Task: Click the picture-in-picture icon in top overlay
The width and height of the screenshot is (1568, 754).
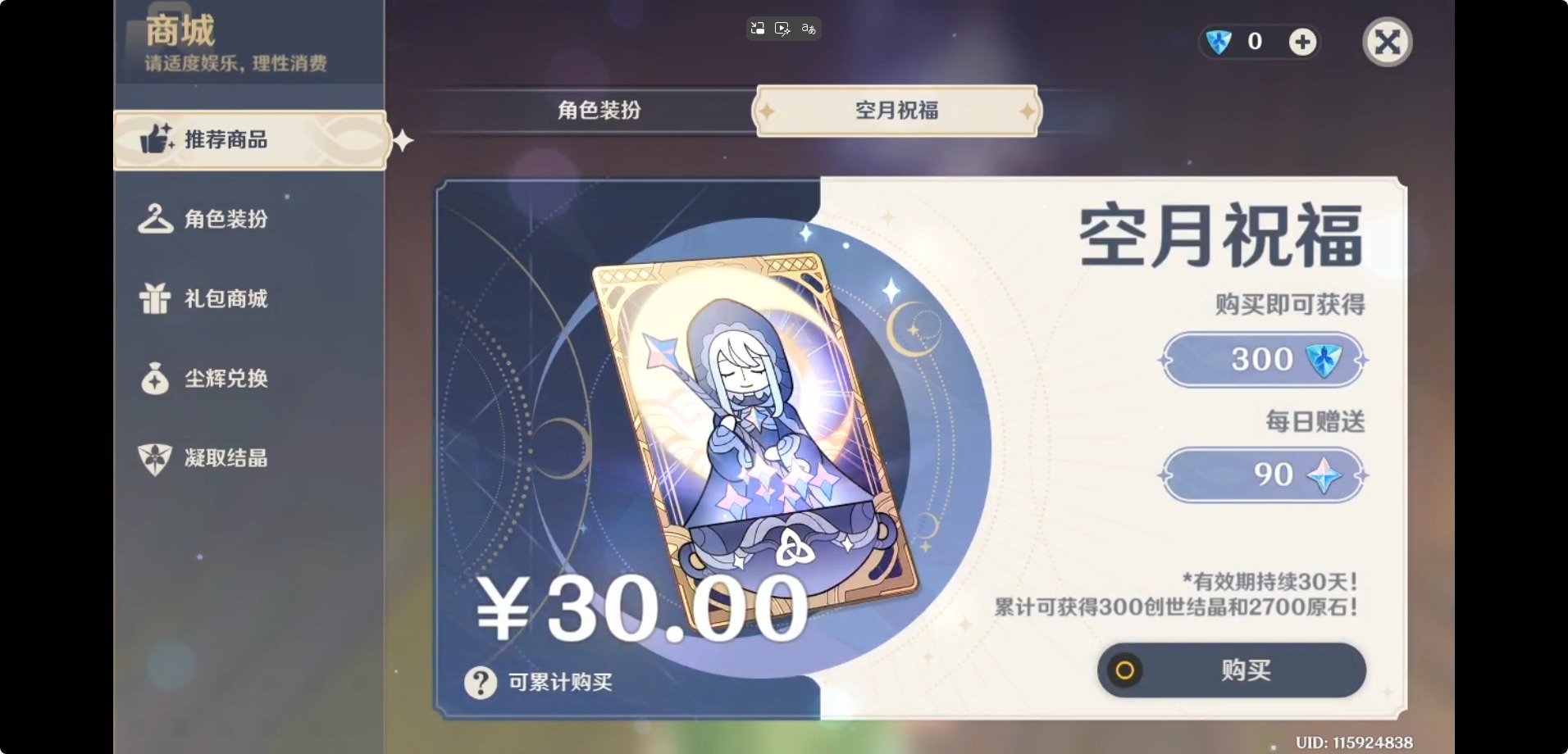Action: pyautogui.click(x=758, y=29)
